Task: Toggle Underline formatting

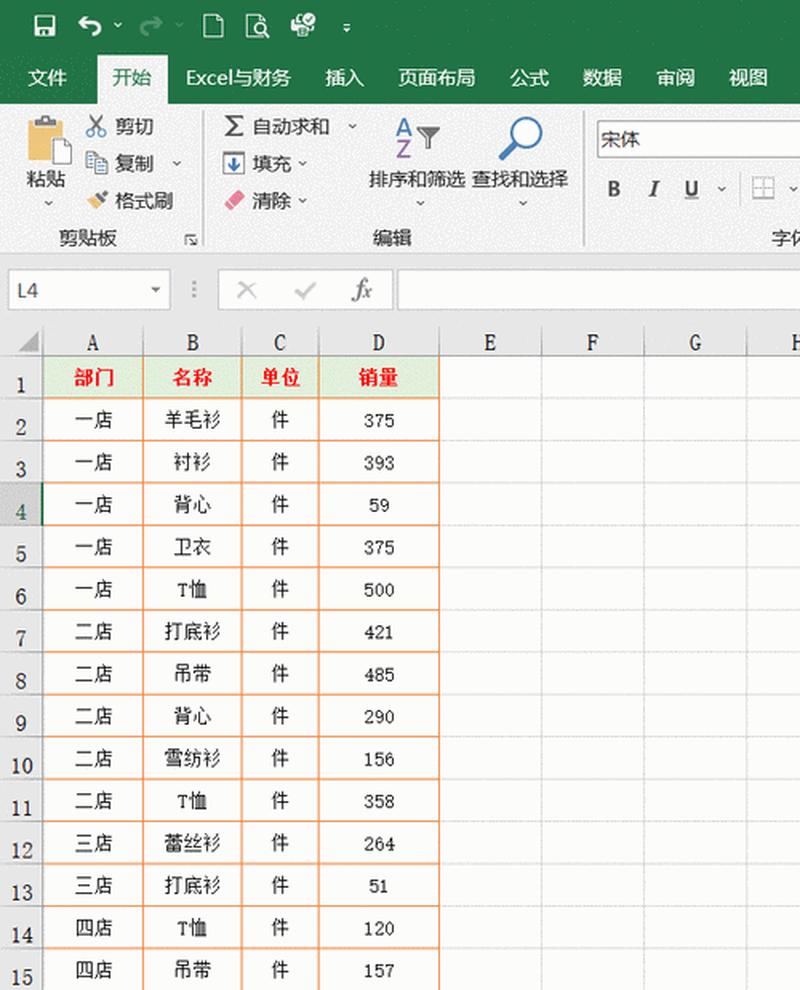Action: click(x=691, y=189)
